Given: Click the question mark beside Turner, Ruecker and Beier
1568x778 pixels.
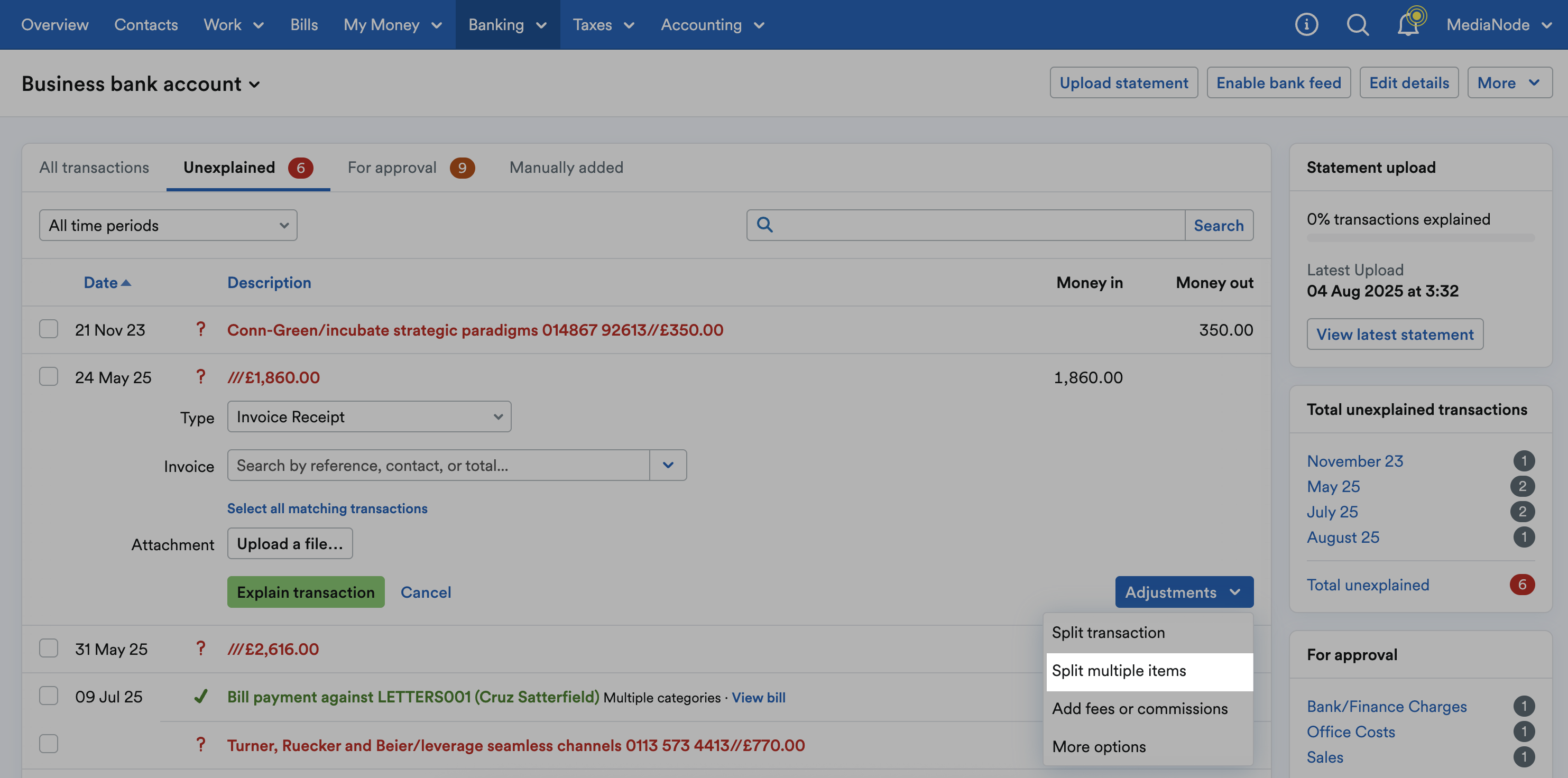Looking at the screenshot, I should pos(200,745).
